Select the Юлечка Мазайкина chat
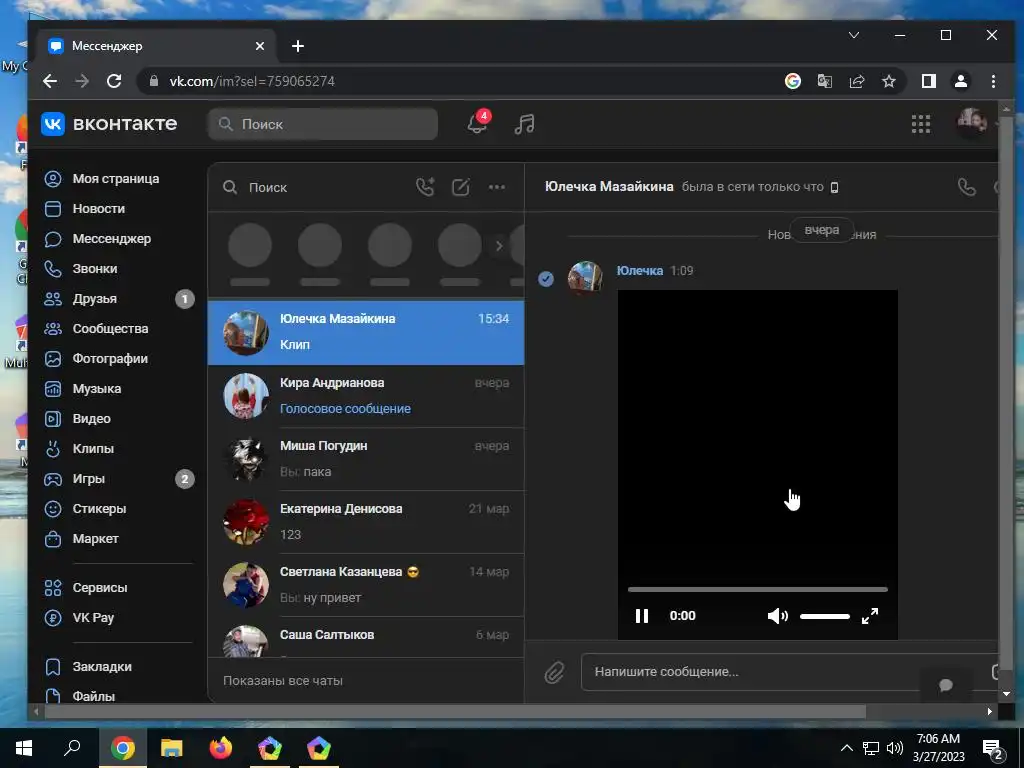Viewport: 1024px width, 768px height. tap(366, 333)
